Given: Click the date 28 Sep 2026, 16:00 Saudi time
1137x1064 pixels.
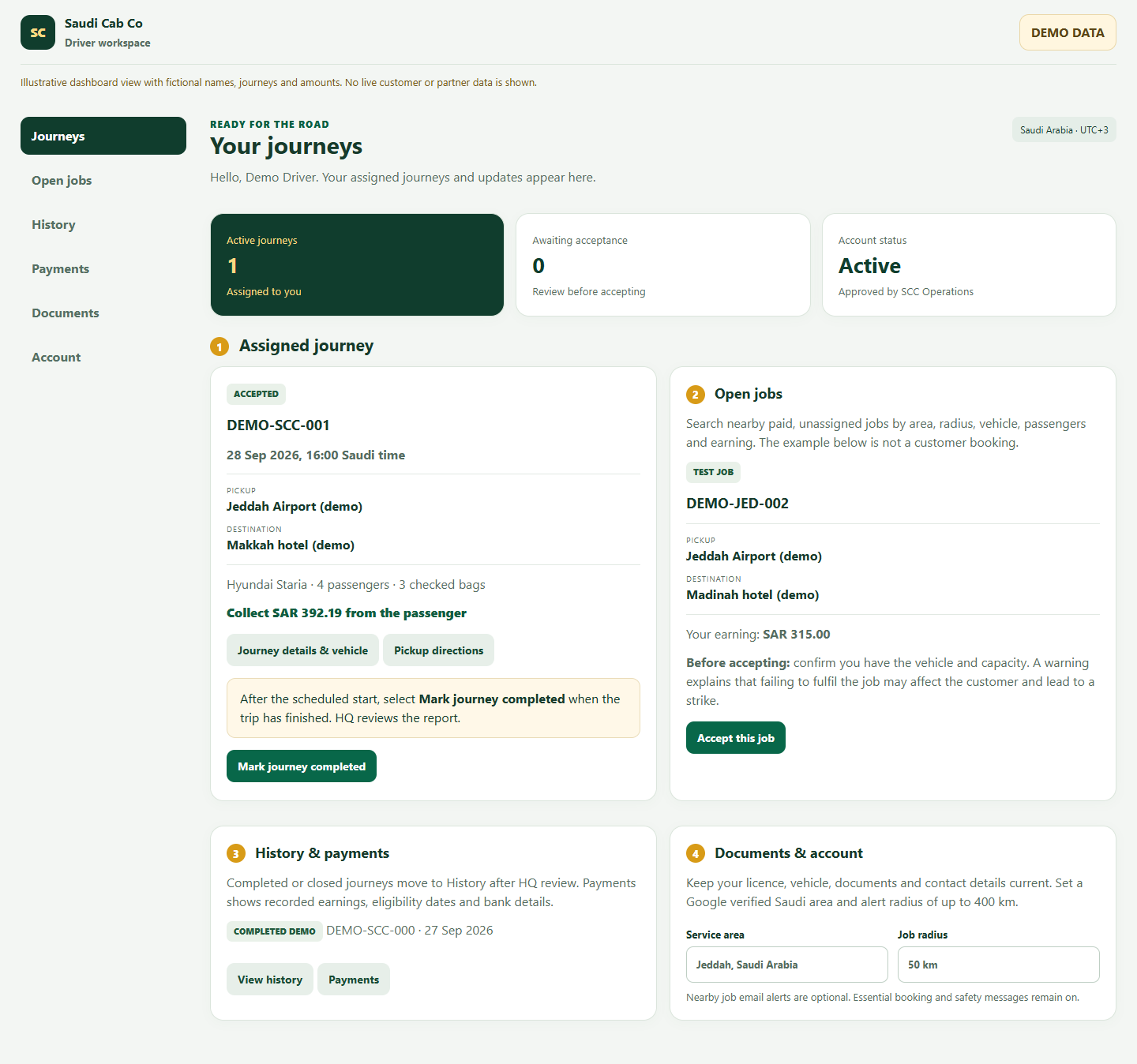Looking at the screenshot, I should pyautogui.click(x=316, y=455).
